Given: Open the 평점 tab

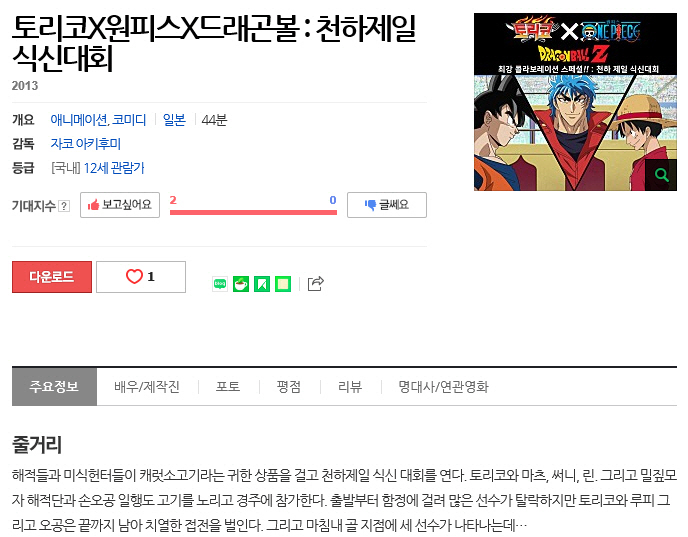Looking at the screenshot, I should (x=289, y=387).
